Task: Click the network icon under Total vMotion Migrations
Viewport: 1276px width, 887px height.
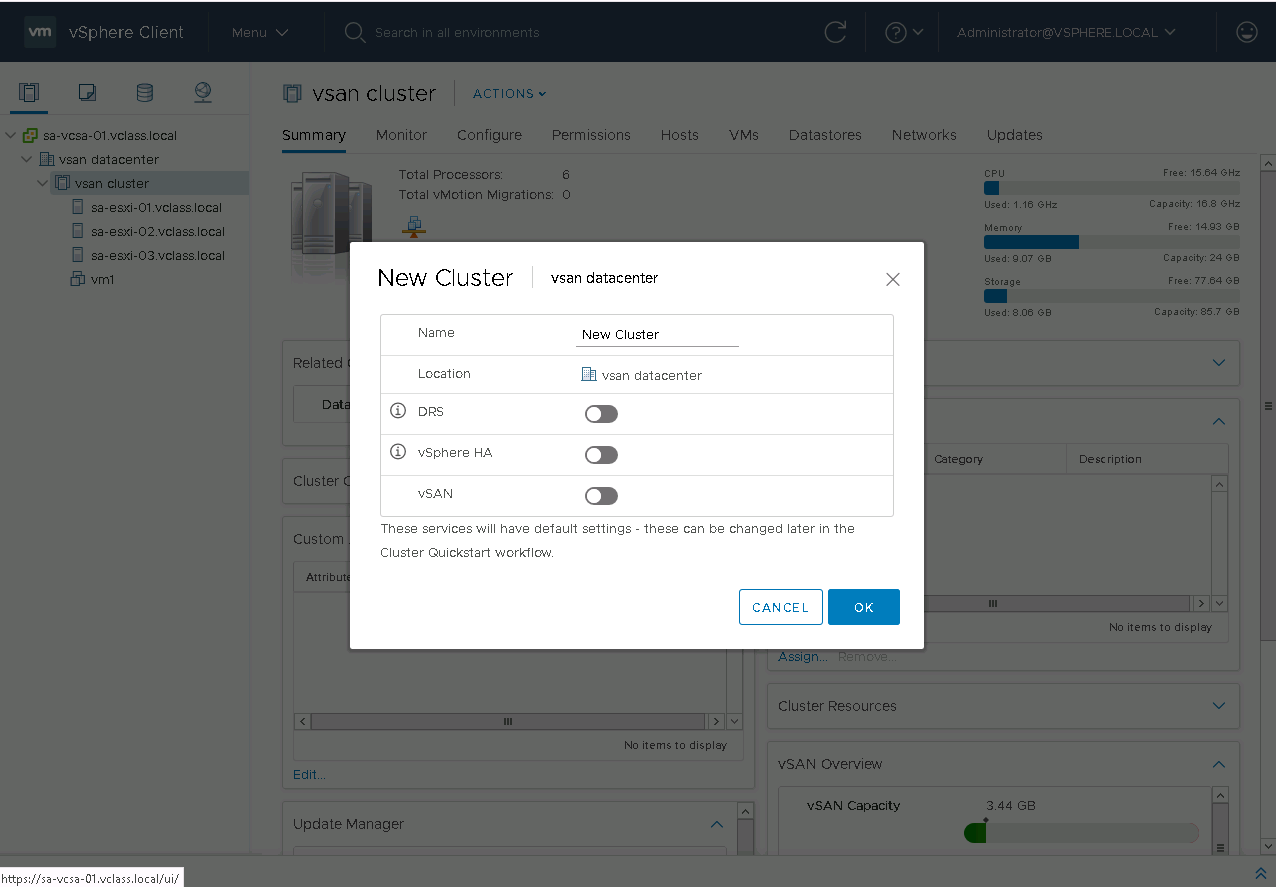Action: [413, 226]
